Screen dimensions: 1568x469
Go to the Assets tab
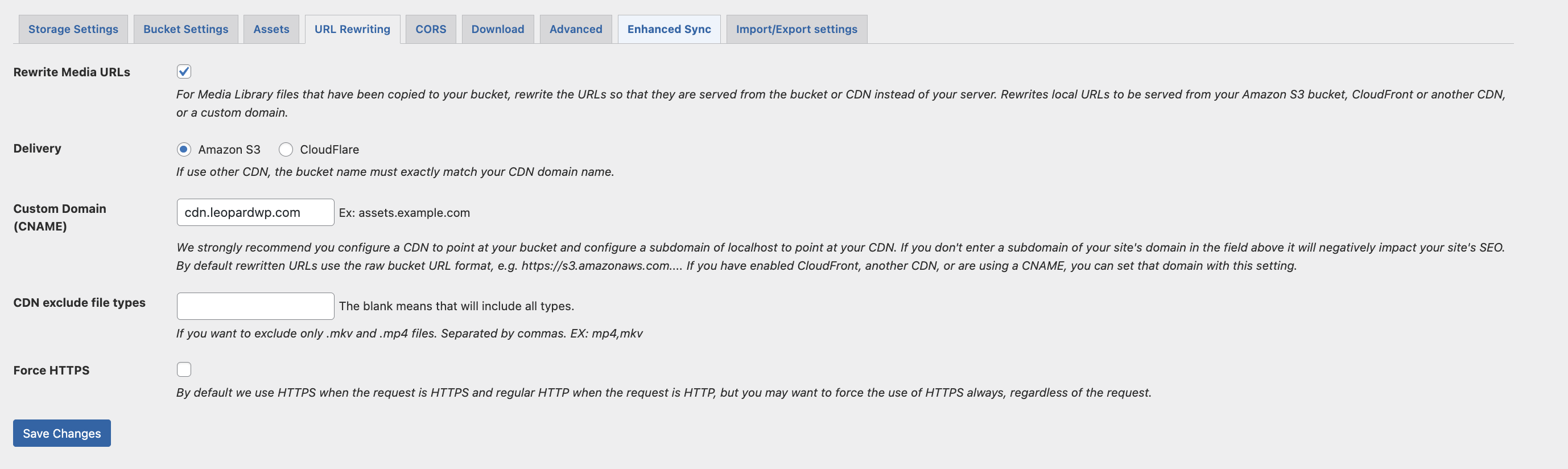pos(271,29)
